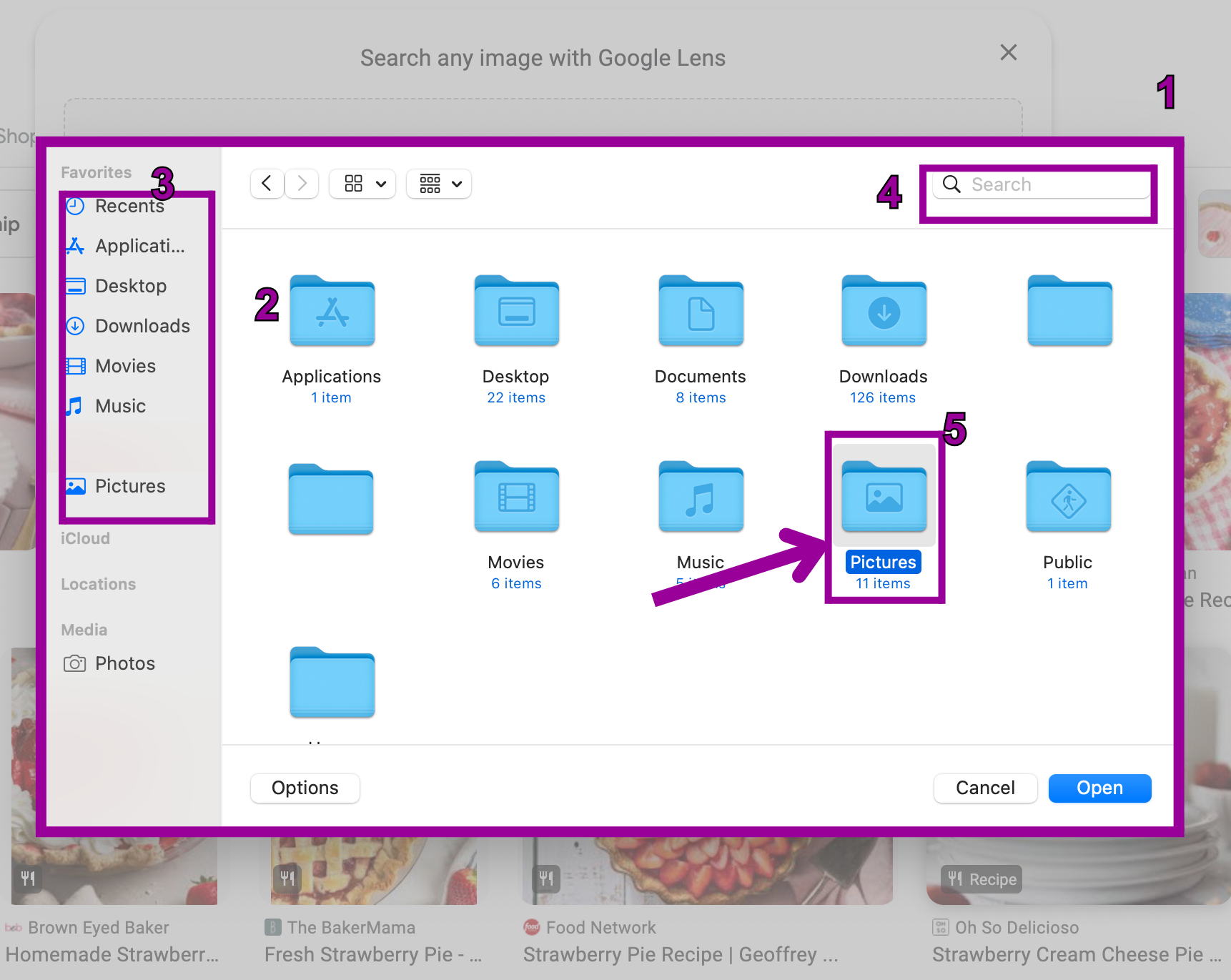This screenshot has width=1231, height=980.
Task: Select the Music folder icon
Action: 701,497
